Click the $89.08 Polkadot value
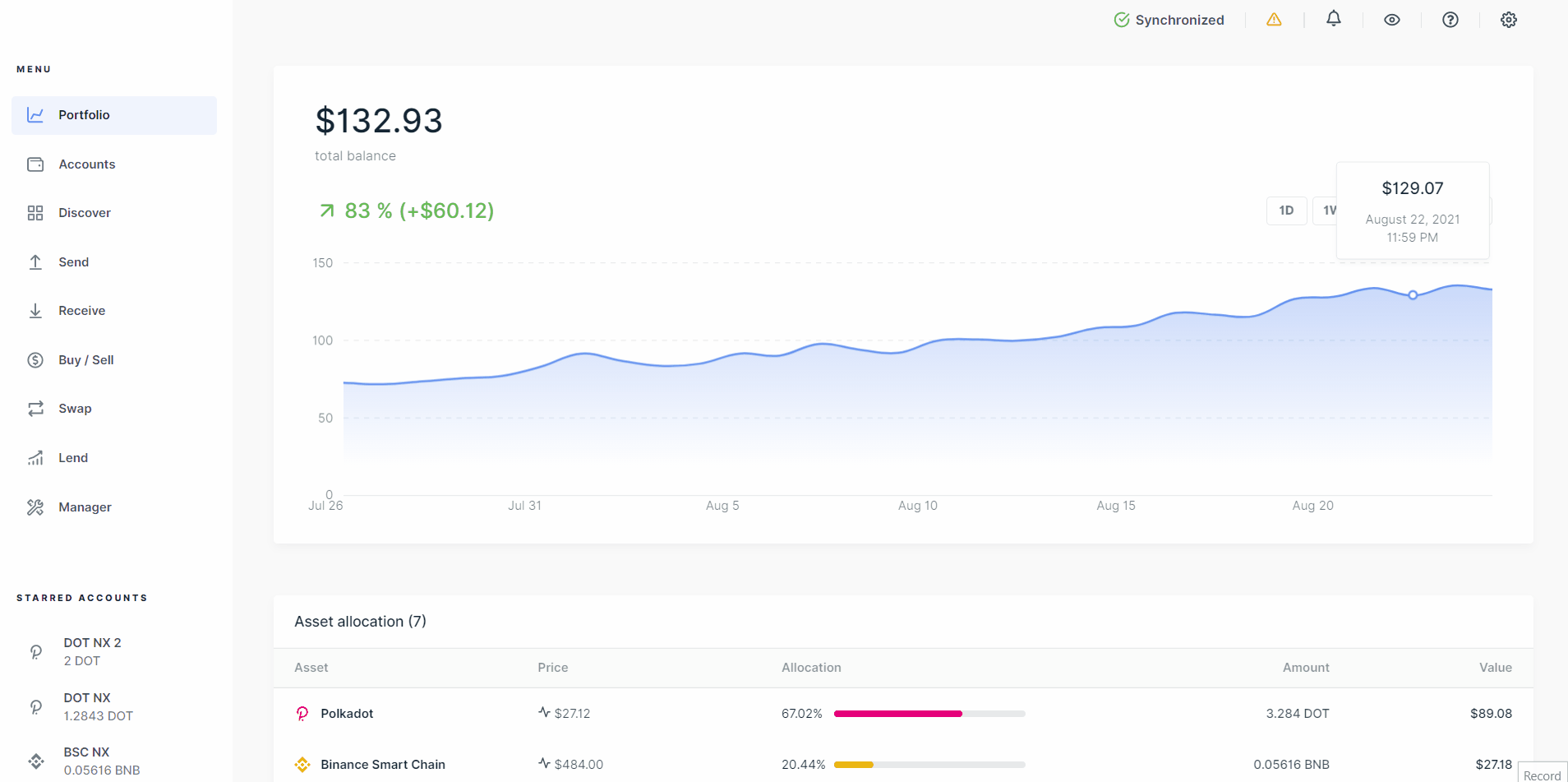1568x782 pixels. (1491, 714)
